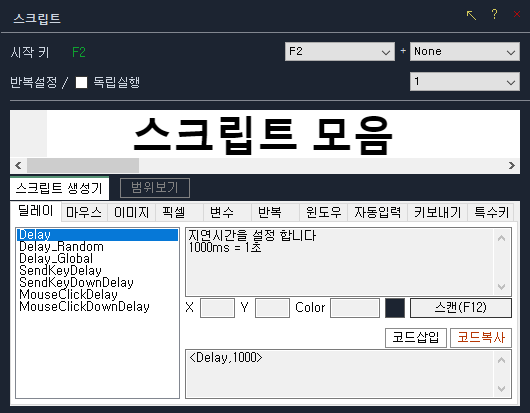Click up arrow of description box scrollbar

(502, 238)
